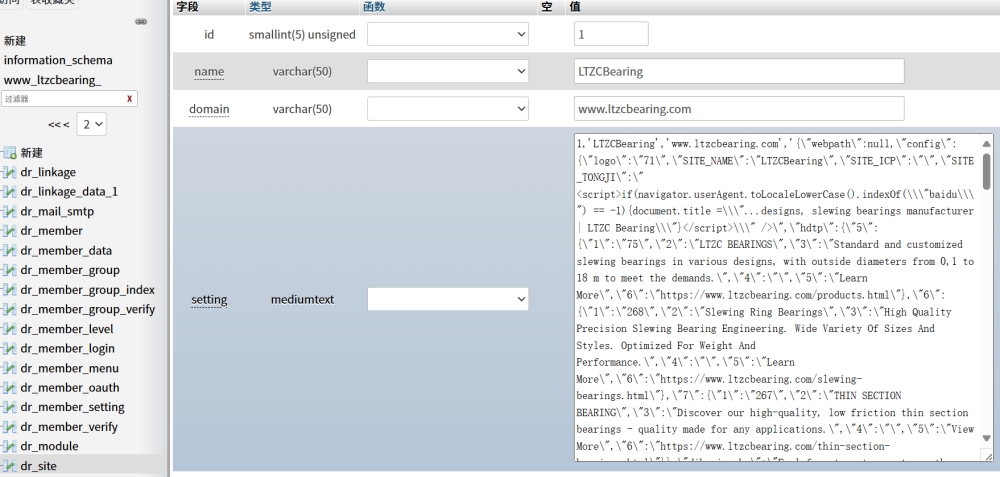
Task: Click the id value field containing 1
Action: click(x=611, y=34)
